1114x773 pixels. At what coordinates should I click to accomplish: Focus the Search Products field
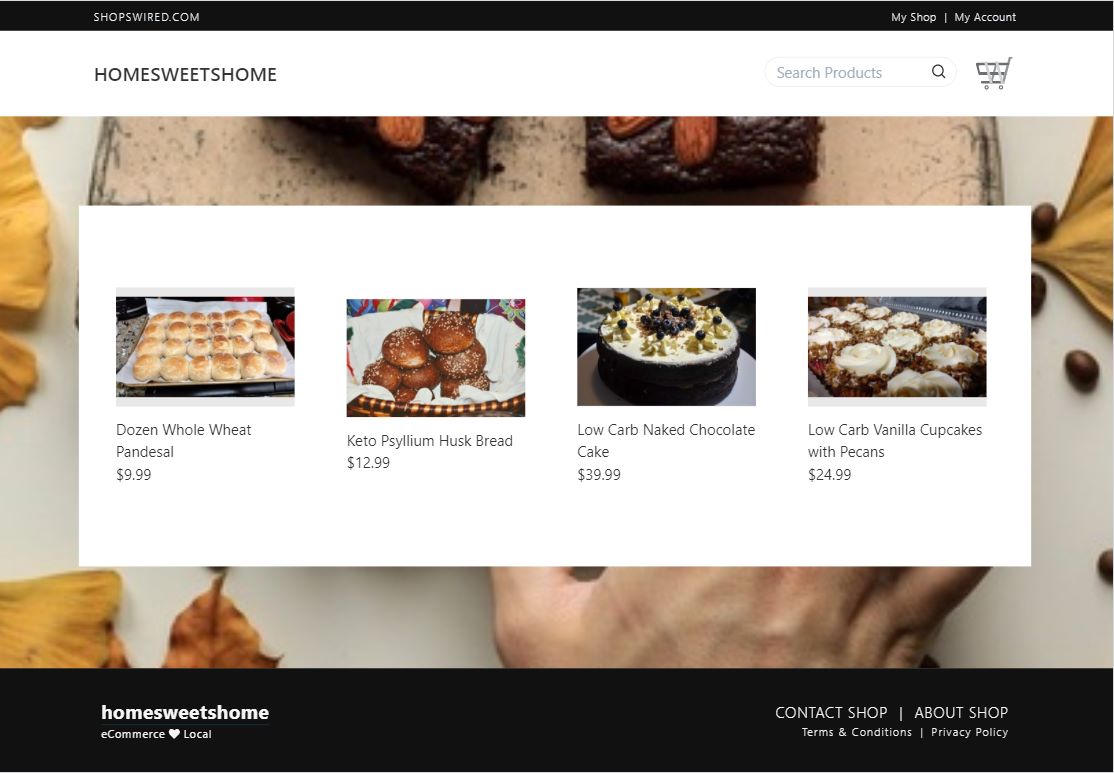pos(860,72)
